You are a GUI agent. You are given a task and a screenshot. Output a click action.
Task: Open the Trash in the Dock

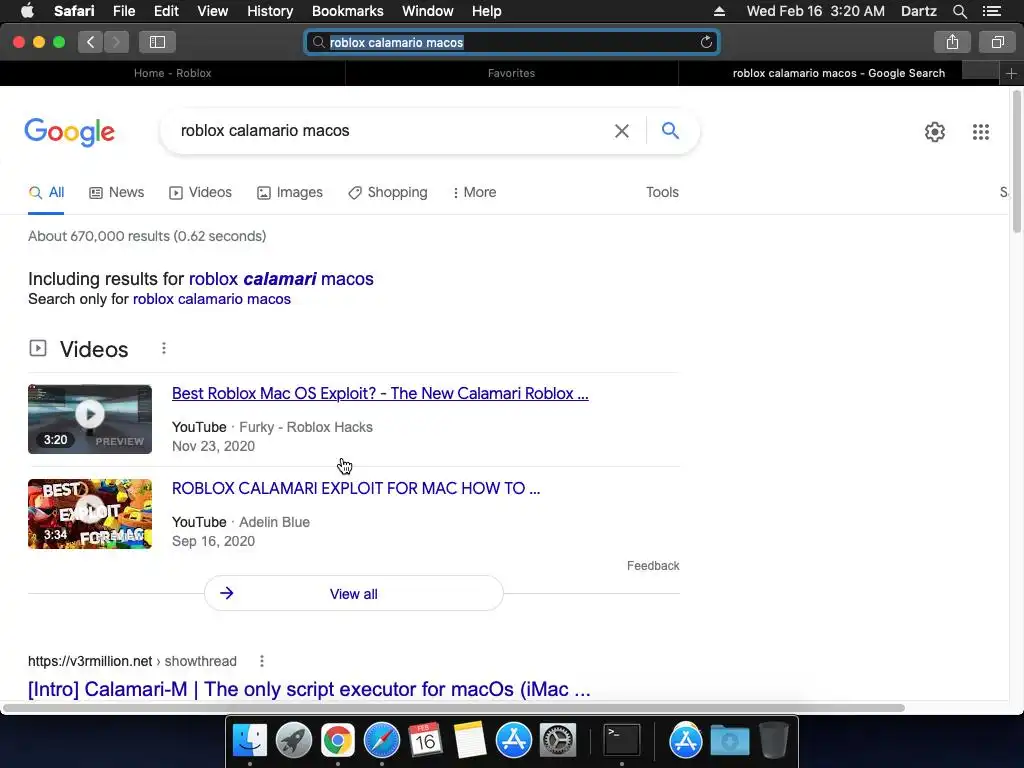pos(774,741)
